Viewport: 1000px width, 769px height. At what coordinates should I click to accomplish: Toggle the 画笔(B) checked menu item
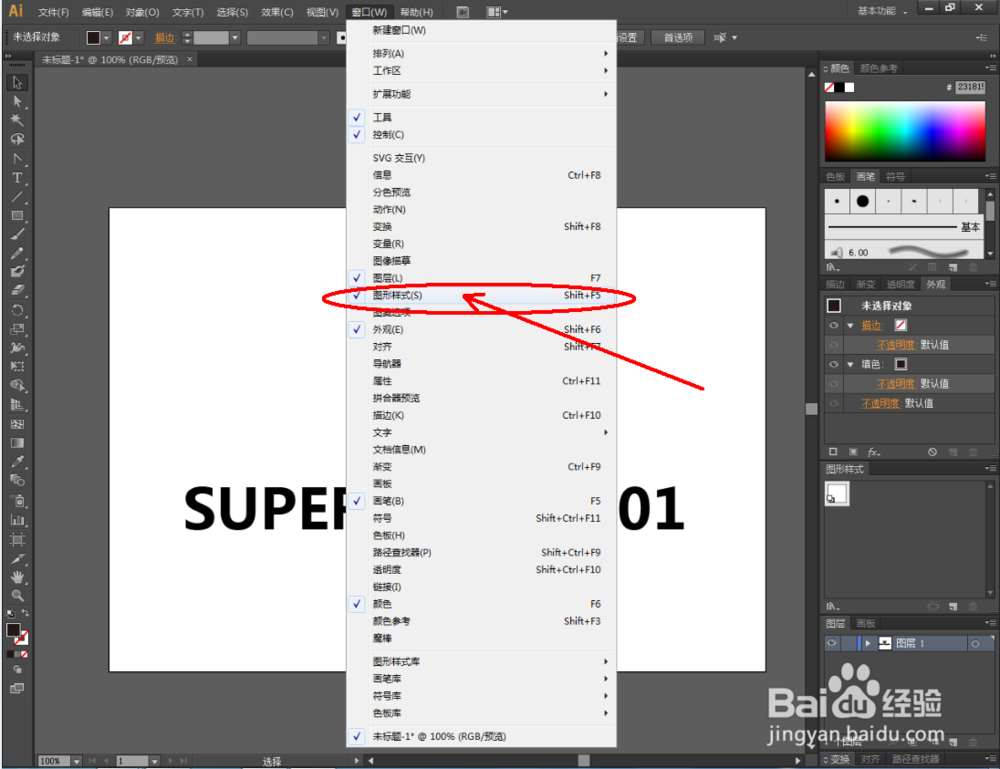[482, 501]
